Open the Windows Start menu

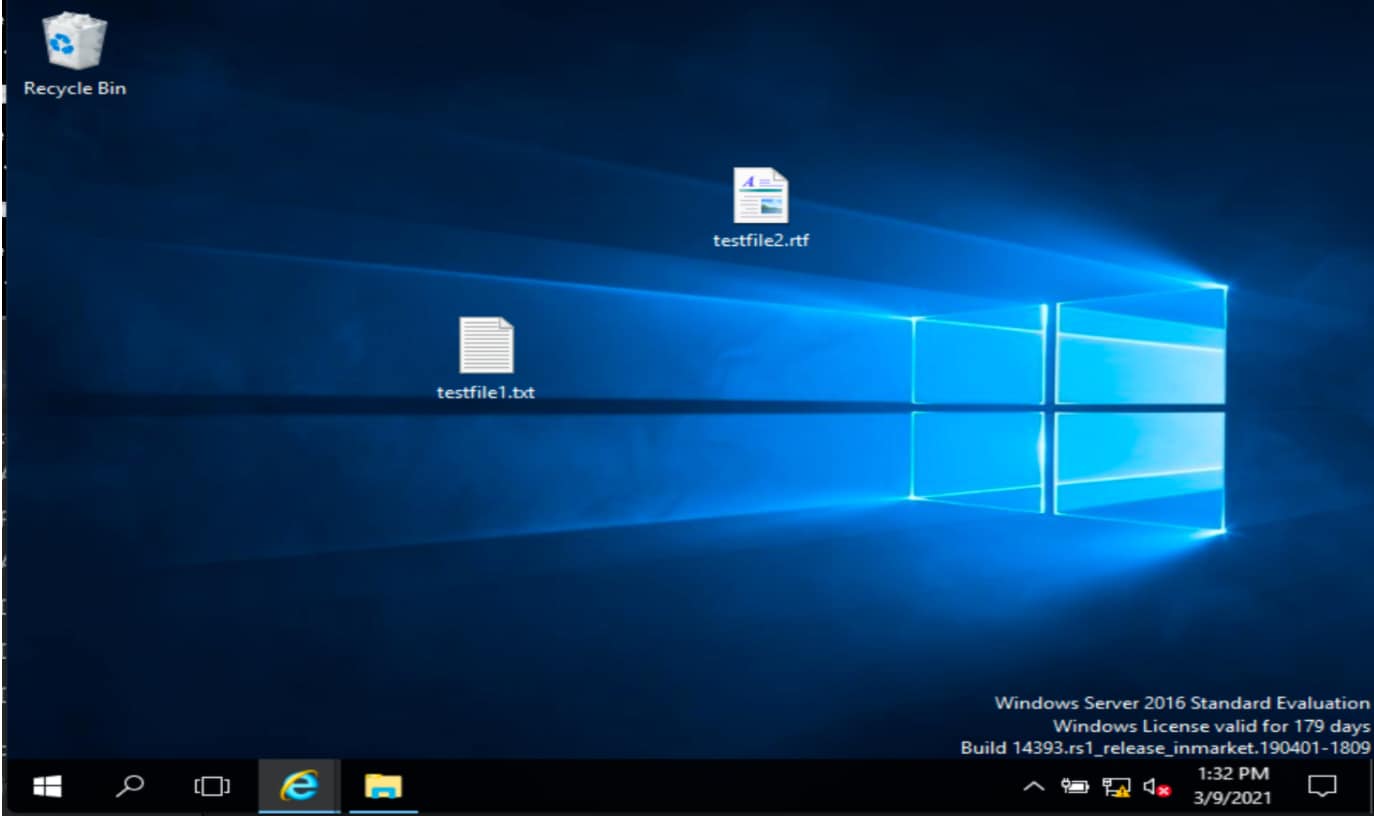pos(47,787)
